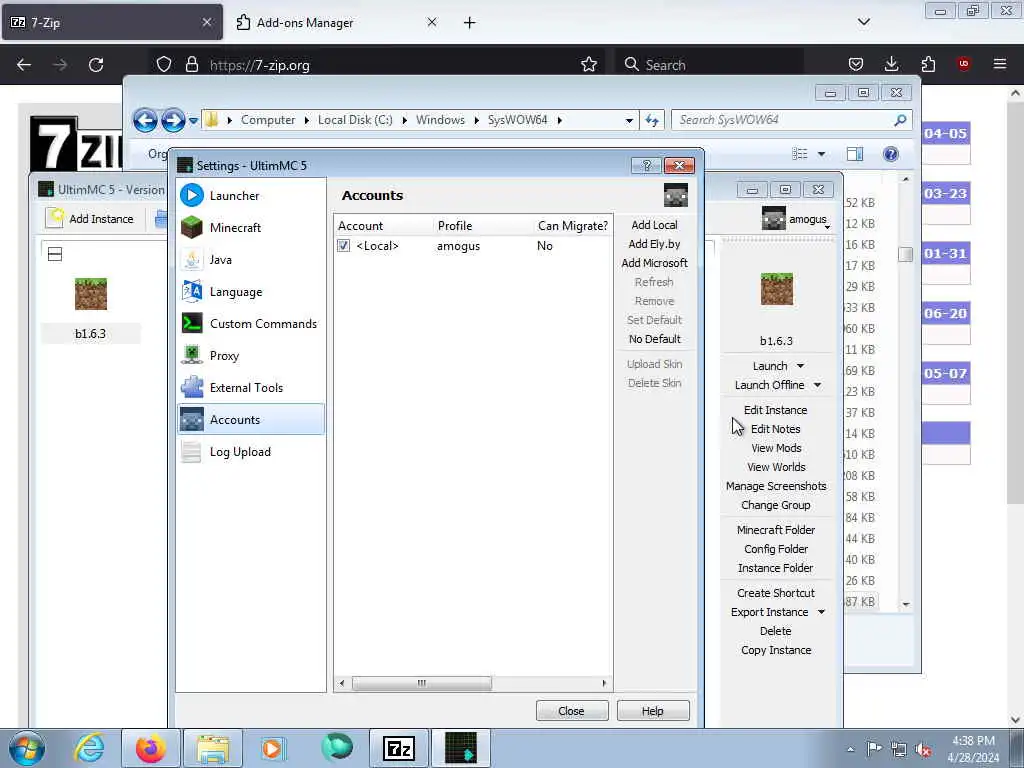The height and width of the screenshot is (768, 1024).
Task: Open the Windows Start menu
Action: coord(27,748)
